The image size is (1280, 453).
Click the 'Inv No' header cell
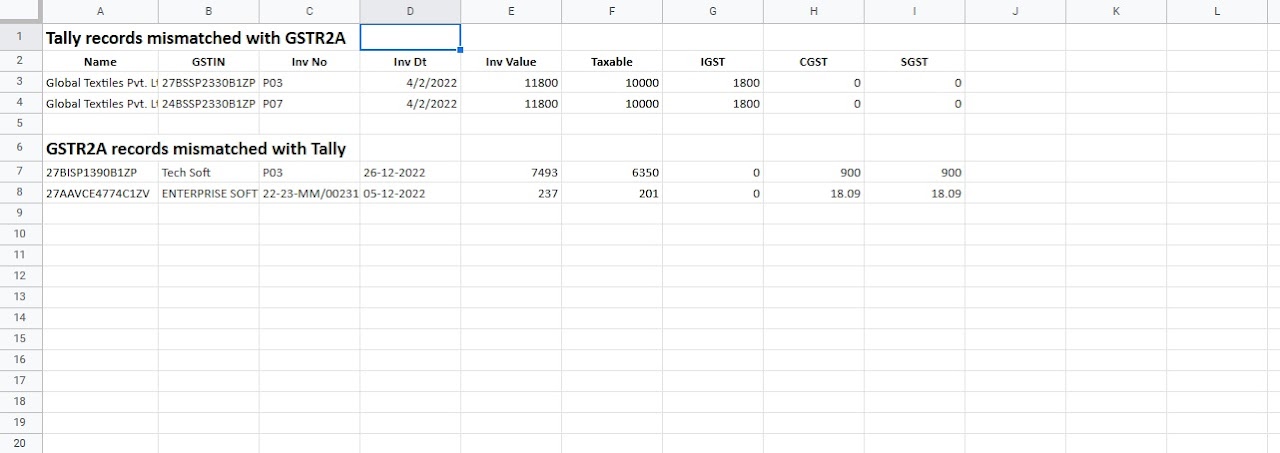pos(309,61)
